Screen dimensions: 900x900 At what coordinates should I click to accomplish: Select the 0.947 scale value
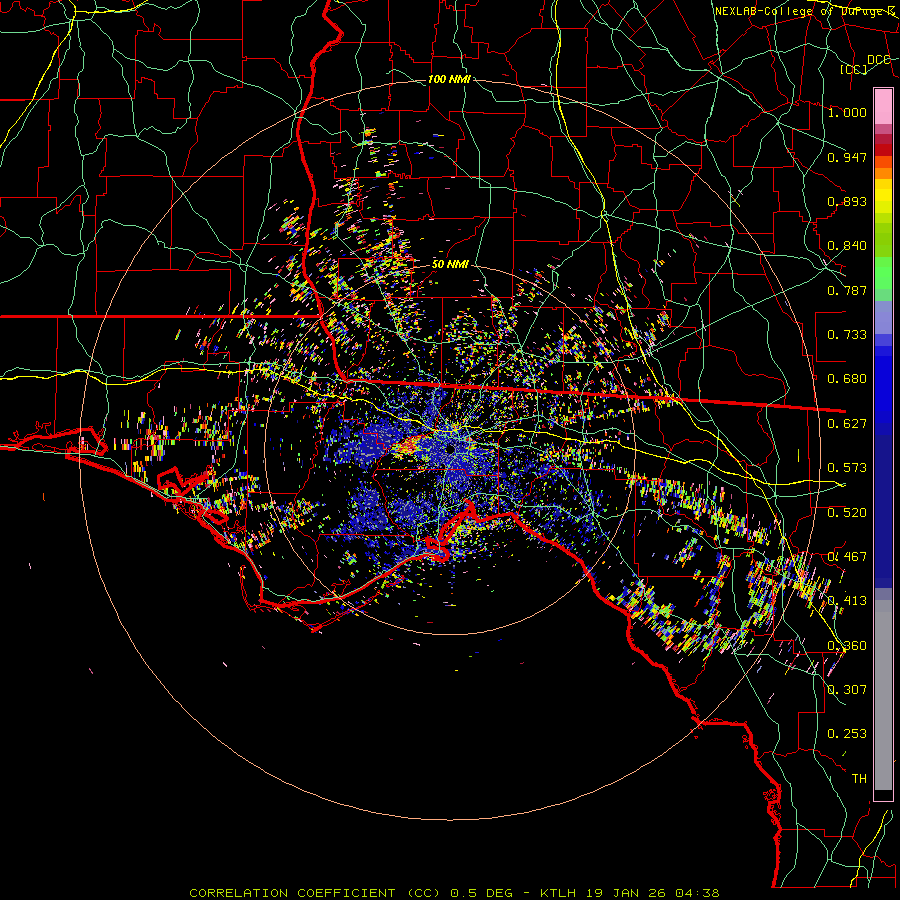(847, 157)
